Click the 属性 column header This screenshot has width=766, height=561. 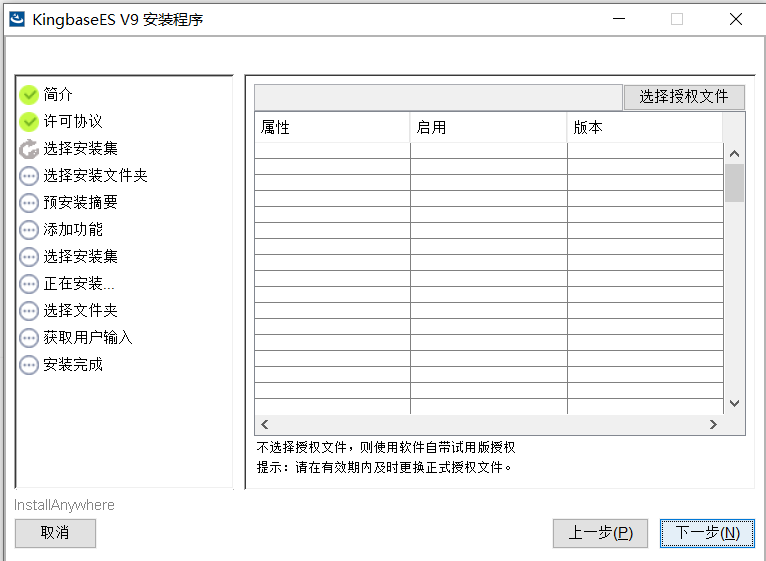(x=331, y=128)
